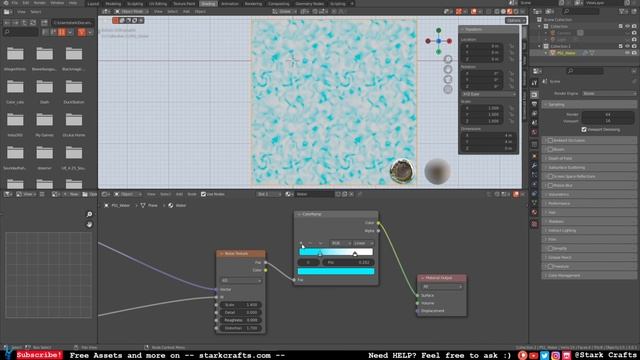Collapse the Transform panel header
This screenshot has width=640, height=360.
click(x=488, y=29)
